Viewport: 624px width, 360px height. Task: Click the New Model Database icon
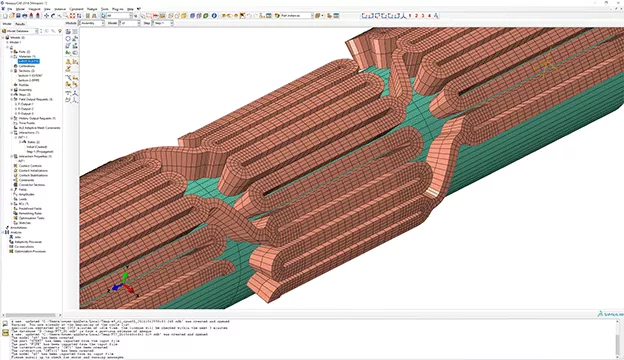click(5, 16)
